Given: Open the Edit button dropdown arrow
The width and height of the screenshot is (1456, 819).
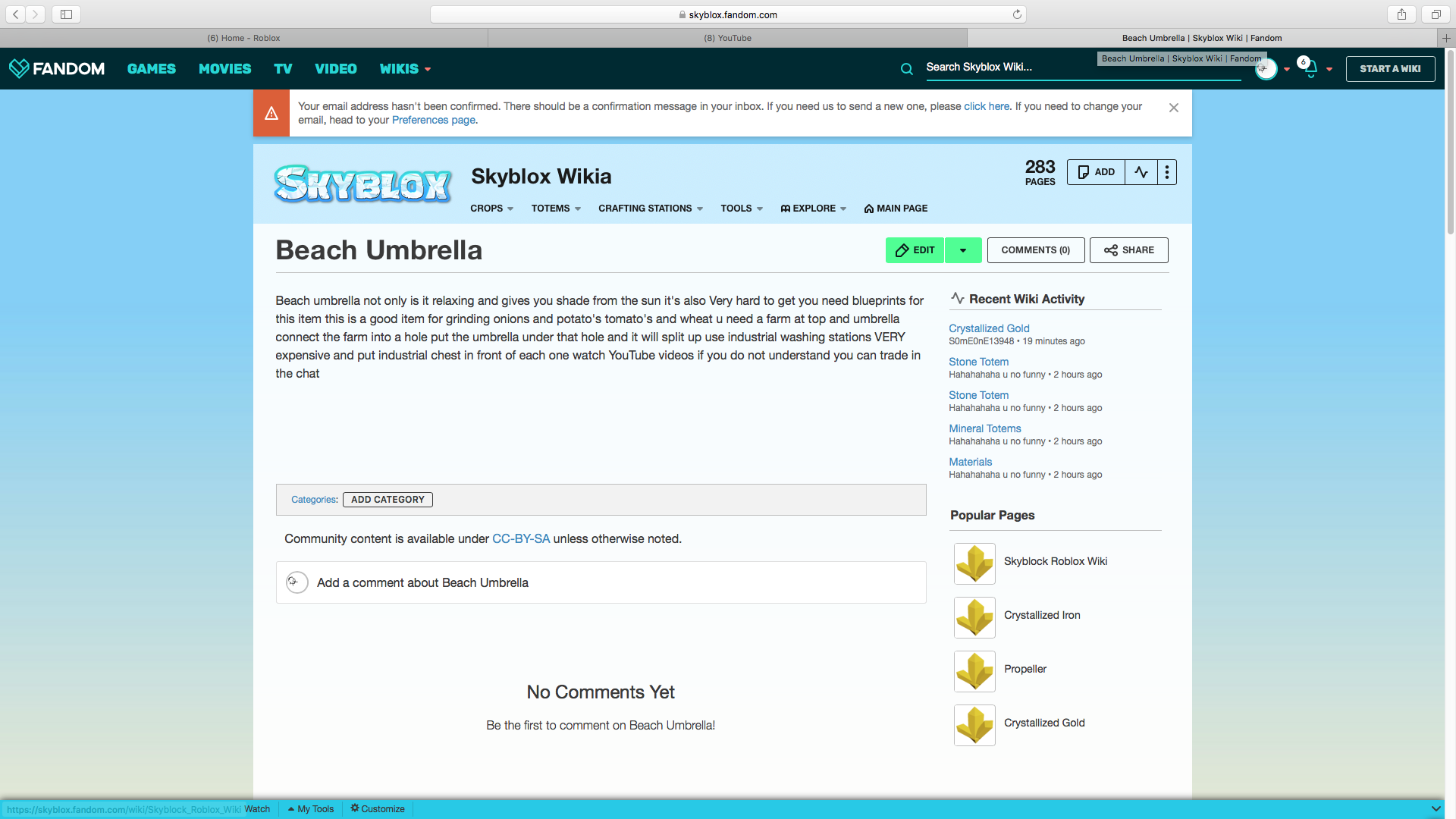Looking at the screenshot, I should pyautogui.click(x=963, y=250).
